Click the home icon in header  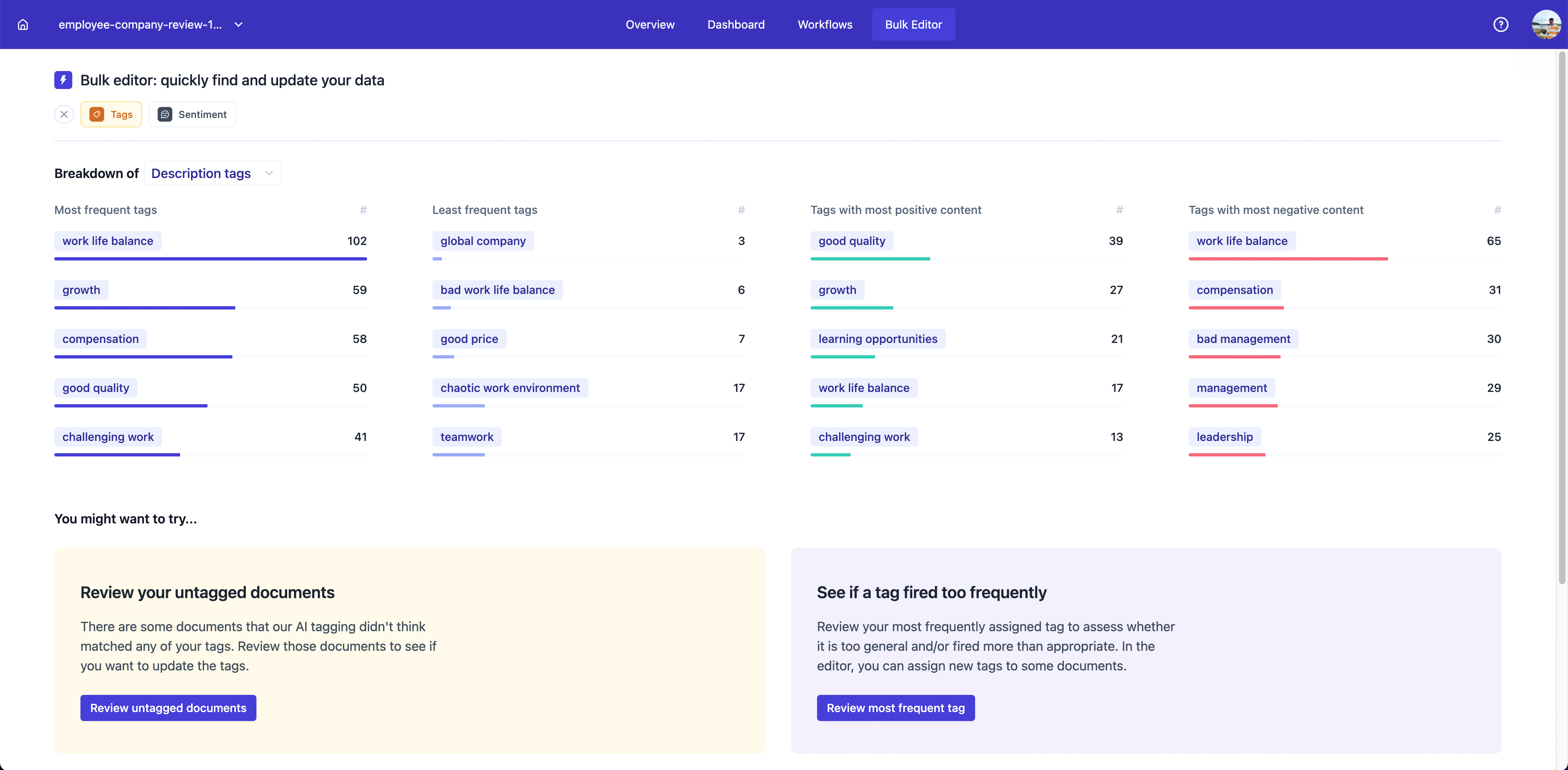[23, 24]
